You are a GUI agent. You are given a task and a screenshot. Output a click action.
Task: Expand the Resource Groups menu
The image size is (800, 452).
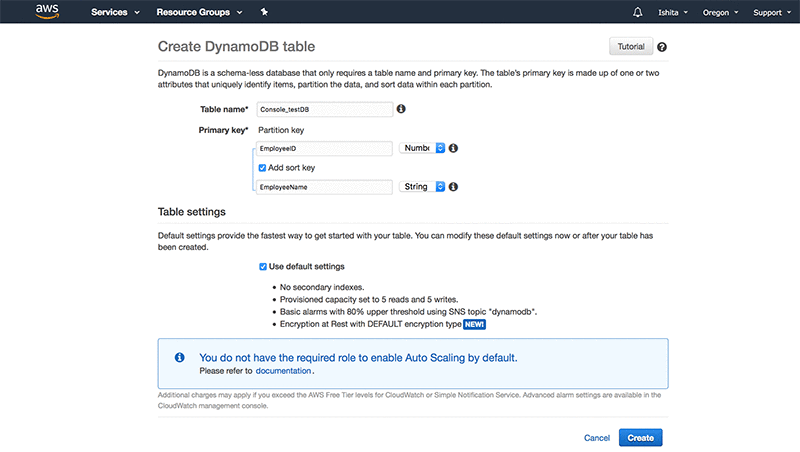[199, 12]
